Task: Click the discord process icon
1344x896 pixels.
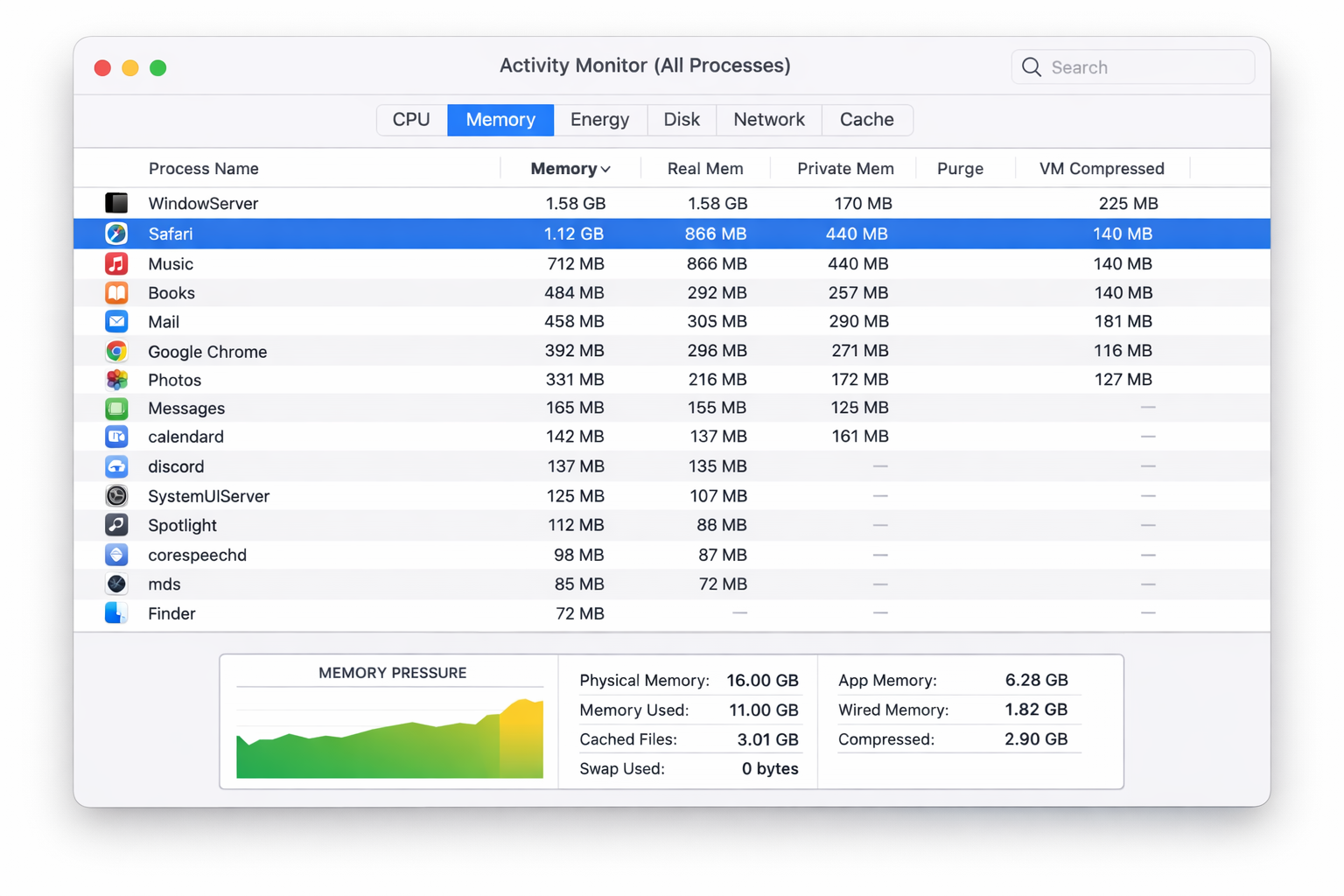Action: point(116,466)
